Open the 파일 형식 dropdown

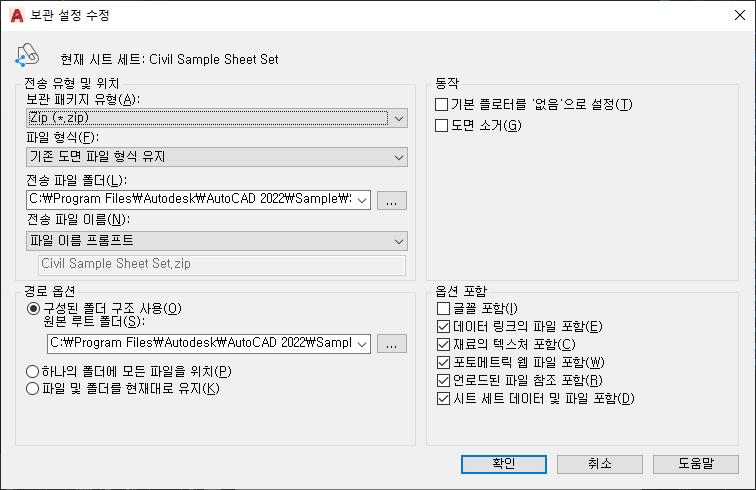pos(216,157)
